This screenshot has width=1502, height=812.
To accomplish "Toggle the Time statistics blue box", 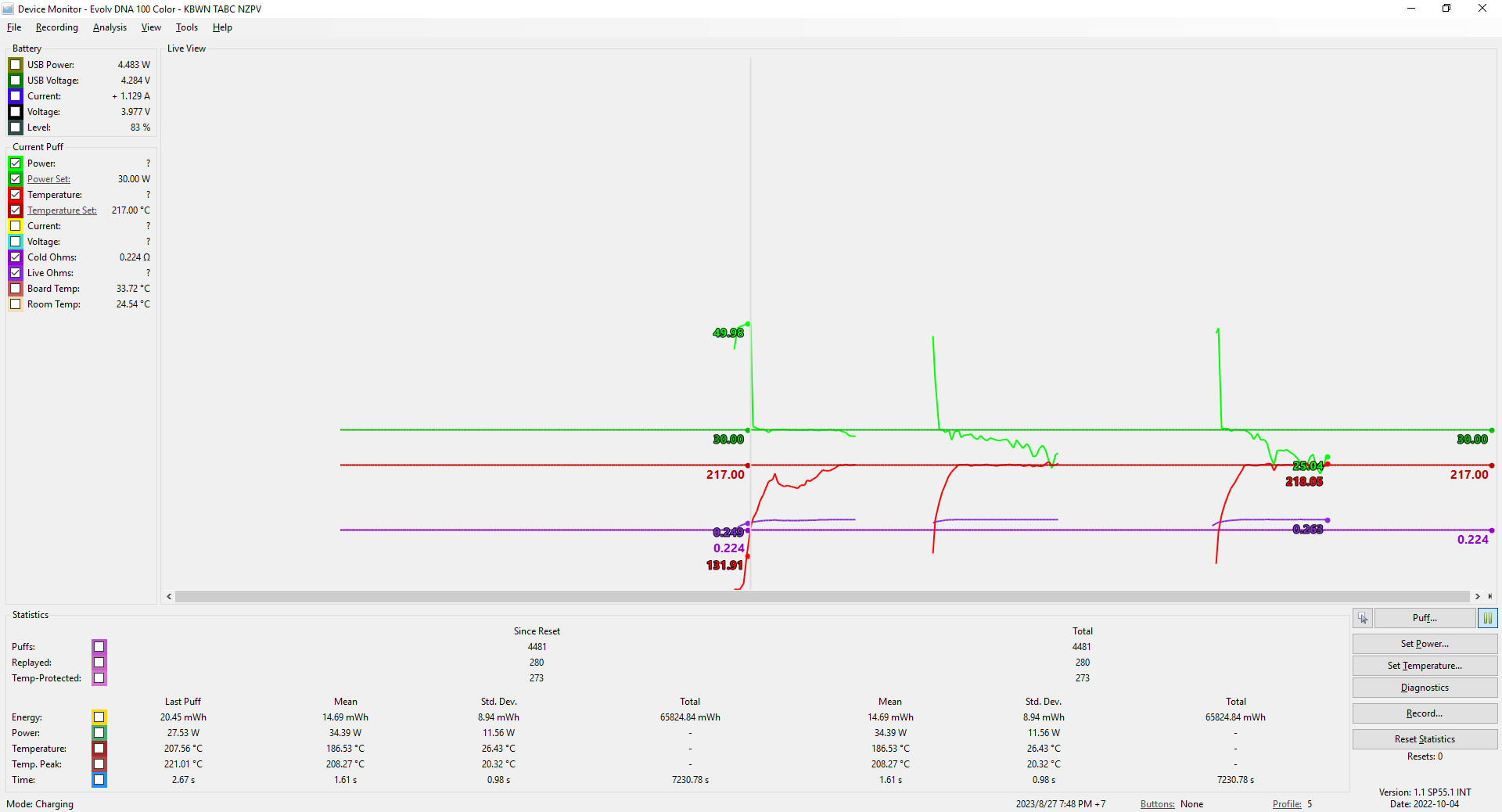I will 99,780.
